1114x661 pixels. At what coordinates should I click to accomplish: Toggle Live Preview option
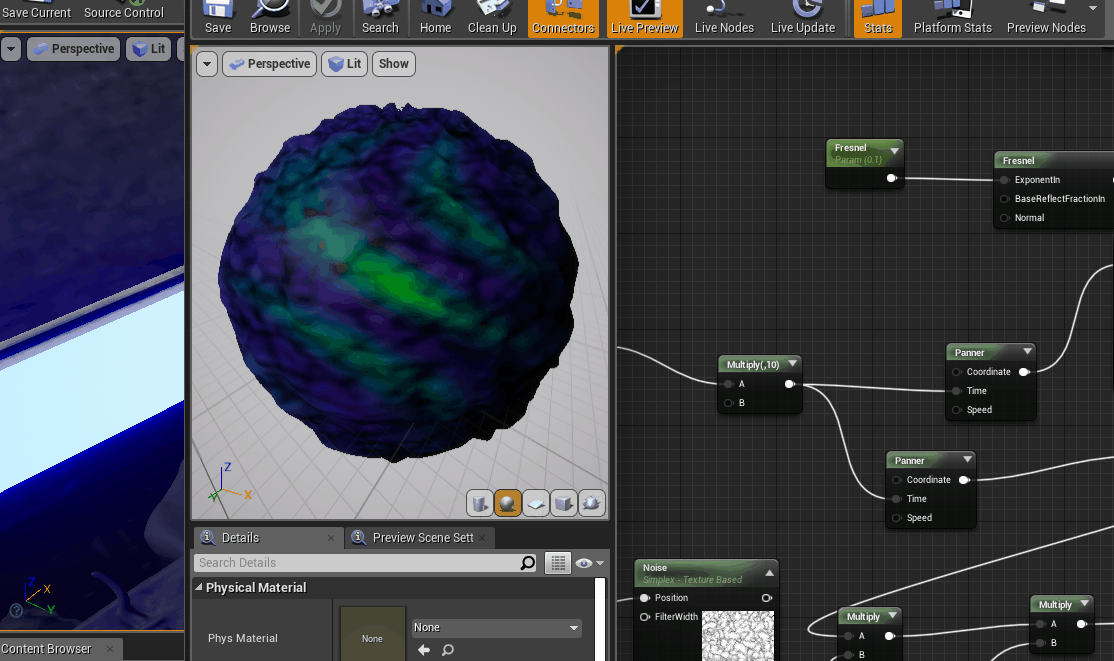644,18
